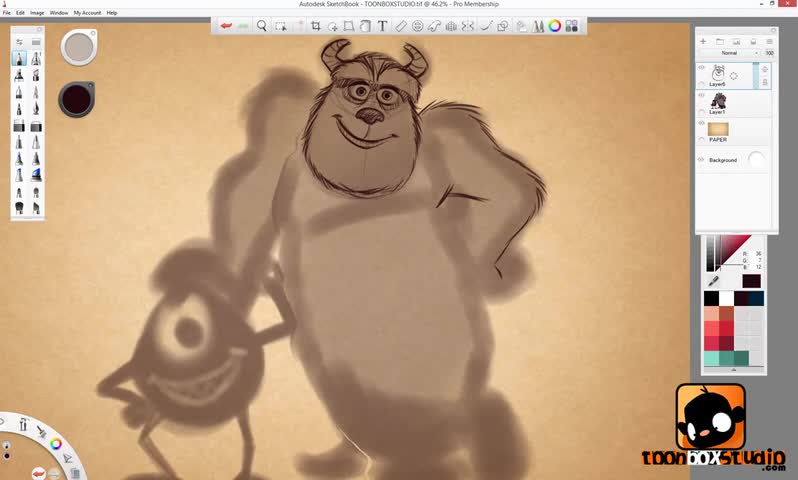Enable the French Curve guide
The image size is (798, 480).
pyautogui.click(x=434, y=26)
